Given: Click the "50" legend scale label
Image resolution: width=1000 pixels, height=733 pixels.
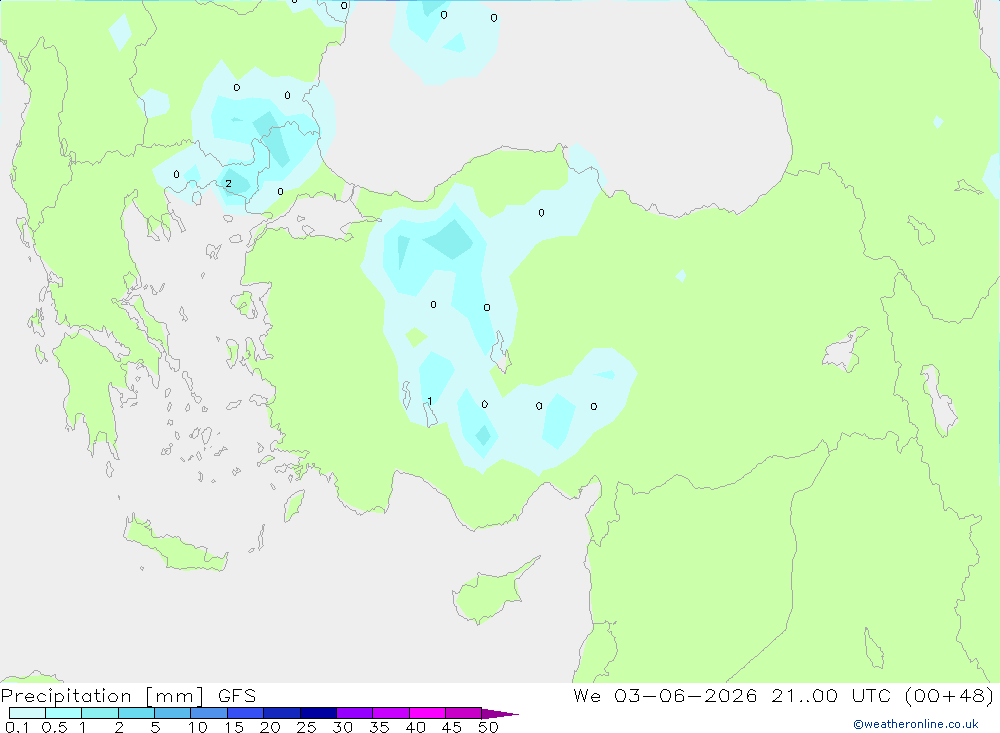Looking at the screenshot, I should [x=489, y=727].
